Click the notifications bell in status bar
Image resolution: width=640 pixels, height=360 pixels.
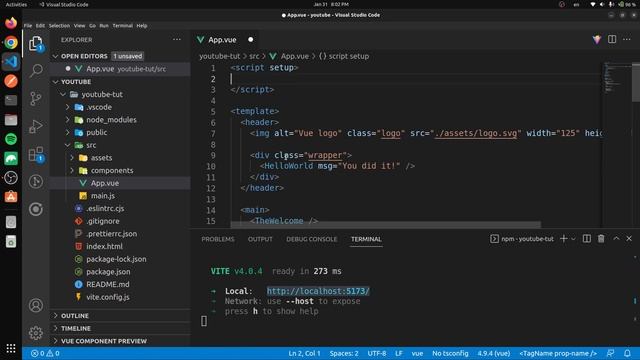point(627,353)
